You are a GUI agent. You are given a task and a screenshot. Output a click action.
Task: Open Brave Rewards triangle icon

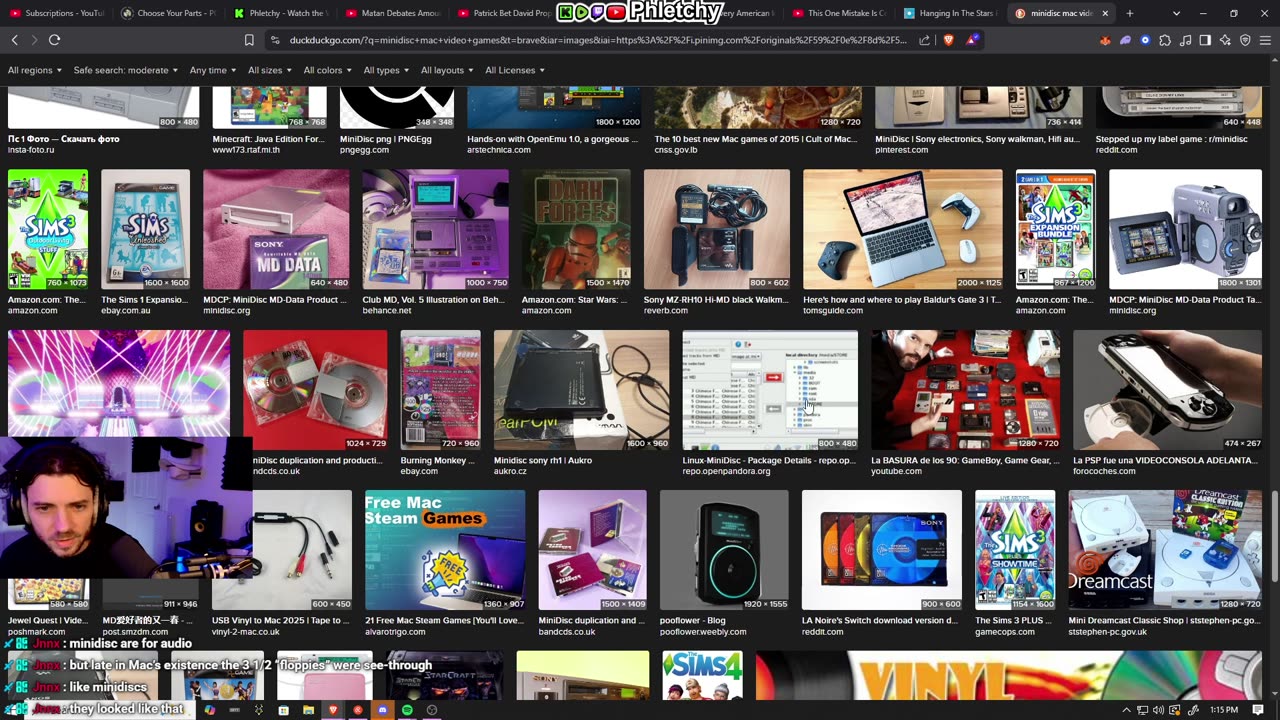click(971, 40)
